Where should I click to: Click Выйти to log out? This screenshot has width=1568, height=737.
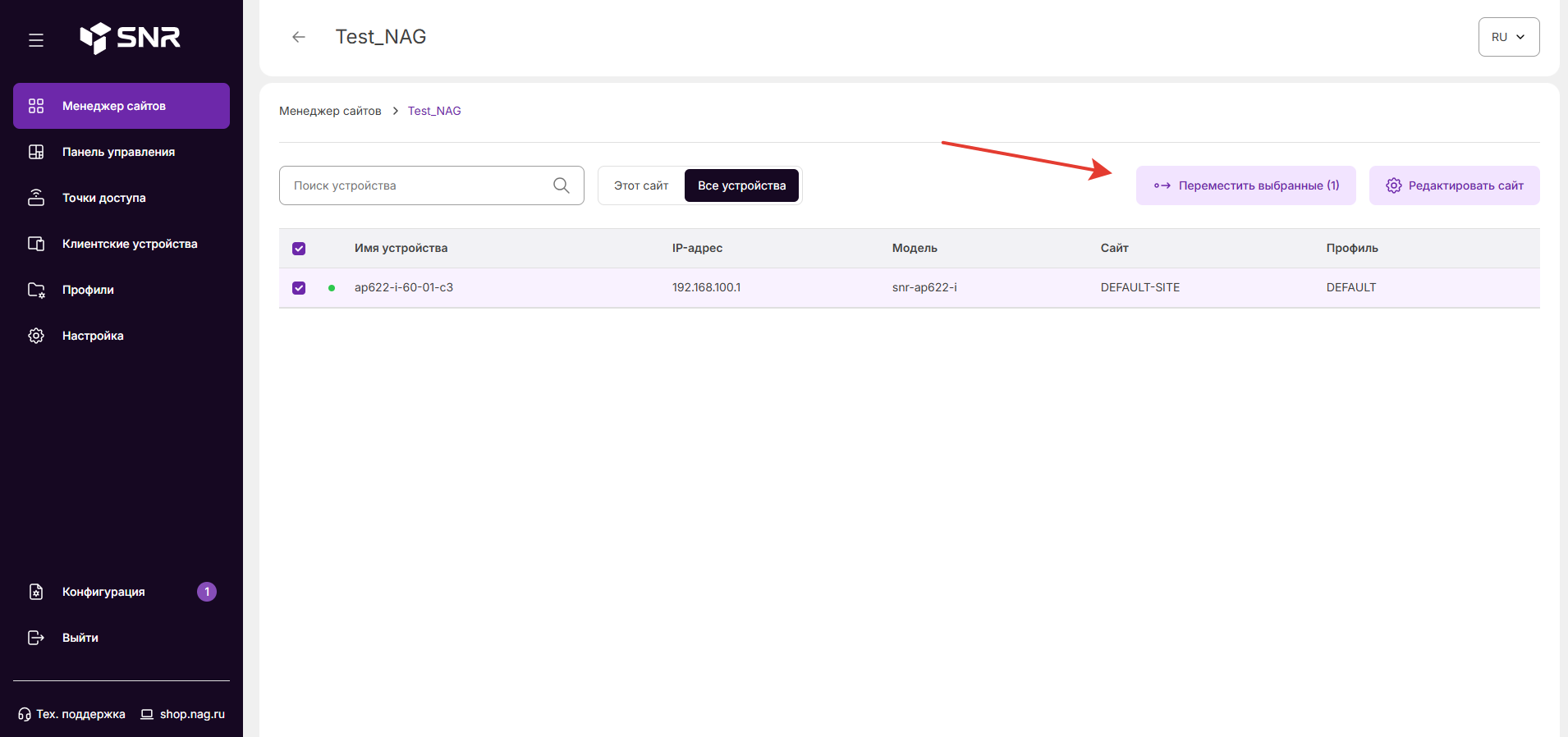click(x=121, y=638)
